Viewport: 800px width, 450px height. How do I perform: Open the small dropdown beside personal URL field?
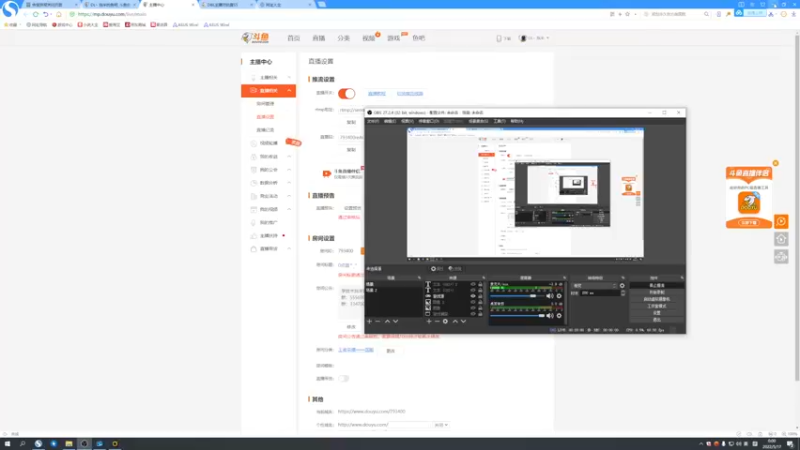[441, 425]
